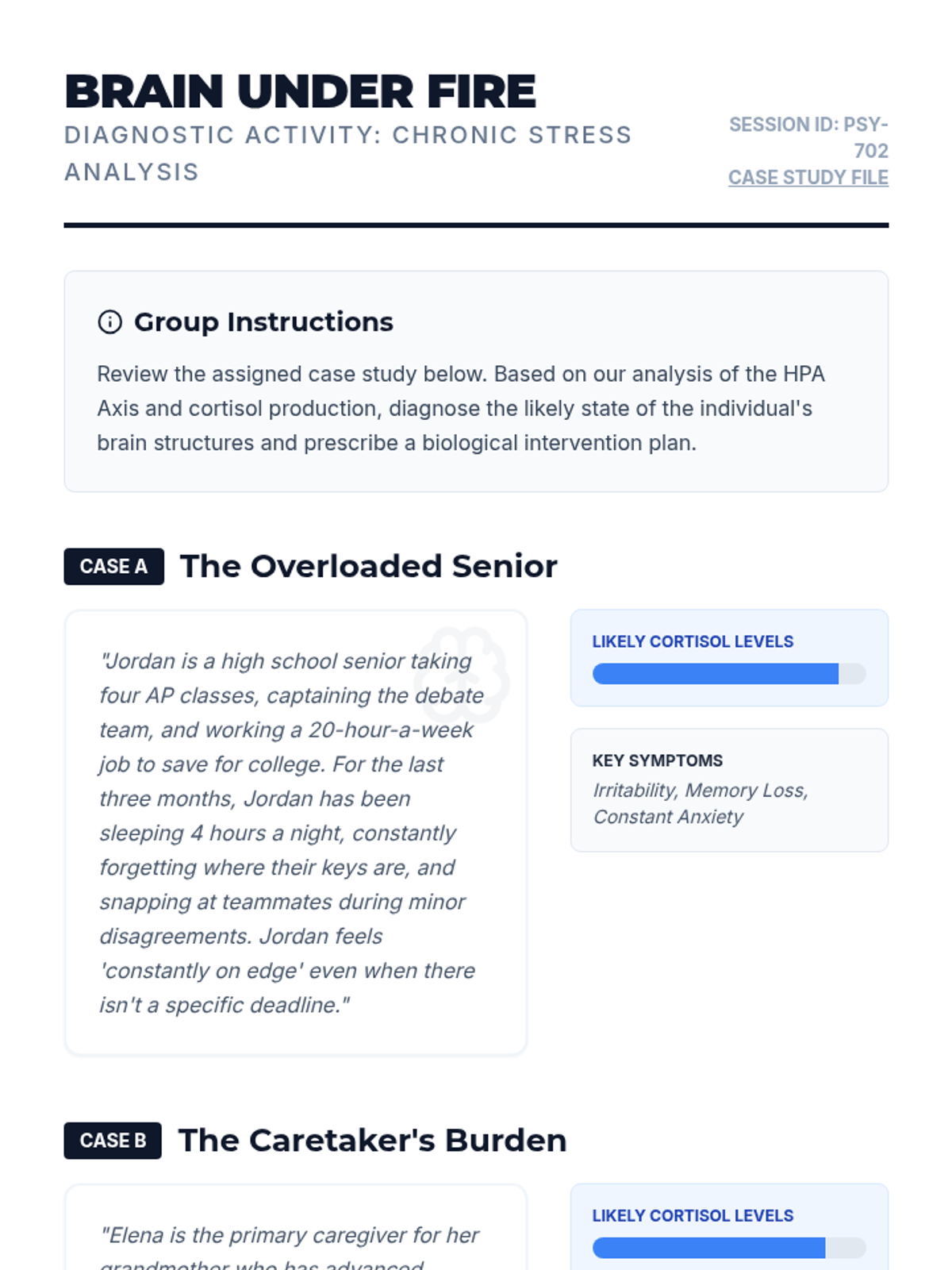Click the info icon beside Group Instructions
The image size is (952, 1270).
(x=109, y=322)
